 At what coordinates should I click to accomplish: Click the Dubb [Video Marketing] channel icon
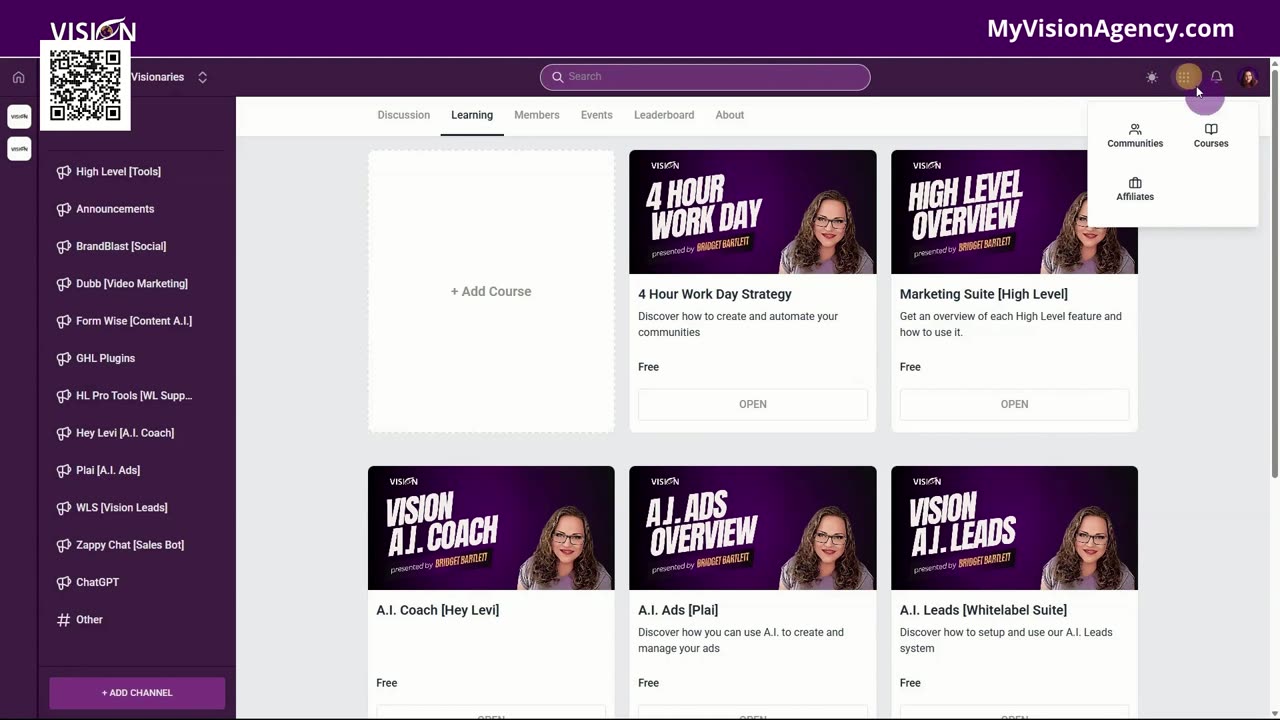coord(64,284)
